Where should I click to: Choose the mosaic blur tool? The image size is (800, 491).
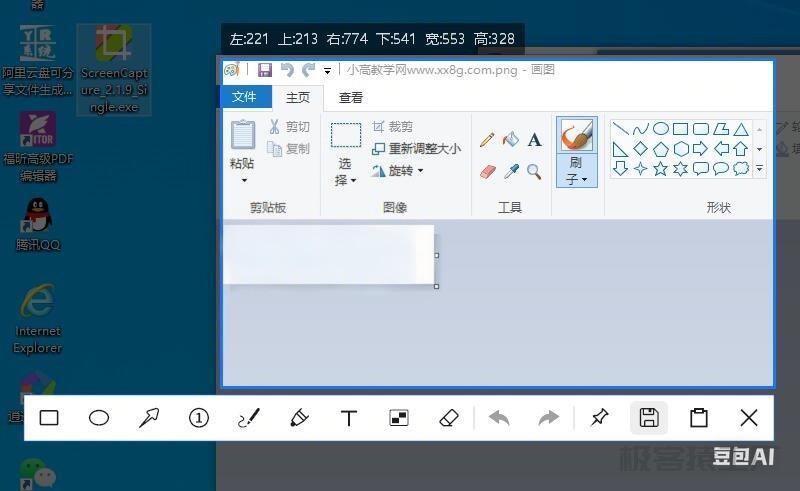[x=399, y=418]
